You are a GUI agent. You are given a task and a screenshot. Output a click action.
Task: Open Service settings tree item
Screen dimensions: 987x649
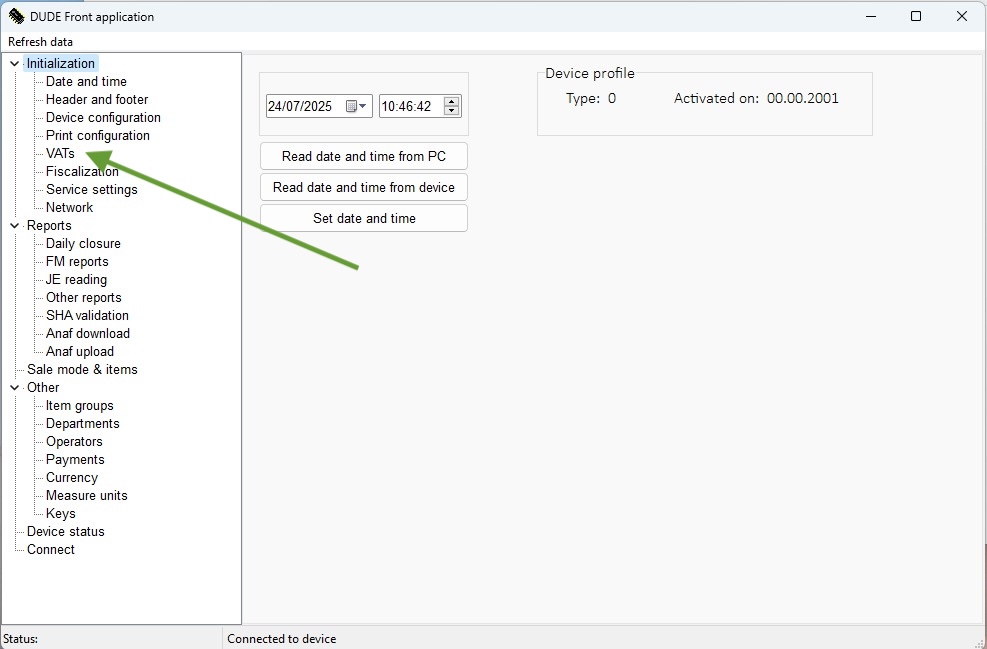[91, 189]
